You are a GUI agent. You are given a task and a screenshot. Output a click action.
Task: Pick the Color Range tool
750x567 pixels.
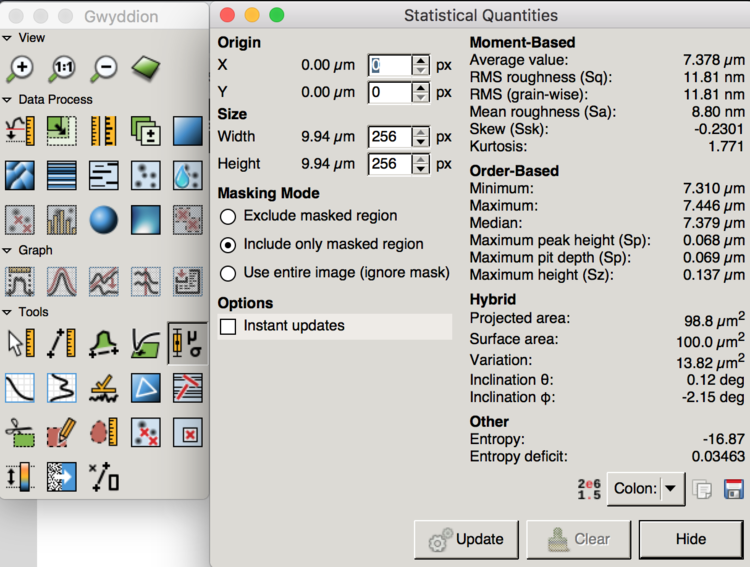pos(20,477)
